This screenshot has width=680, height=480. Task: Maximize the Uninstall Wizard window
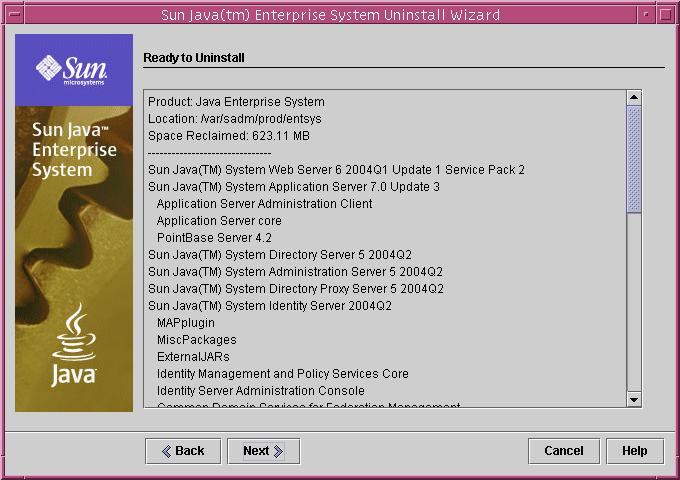pyautogui.click(x=666, y=14)
